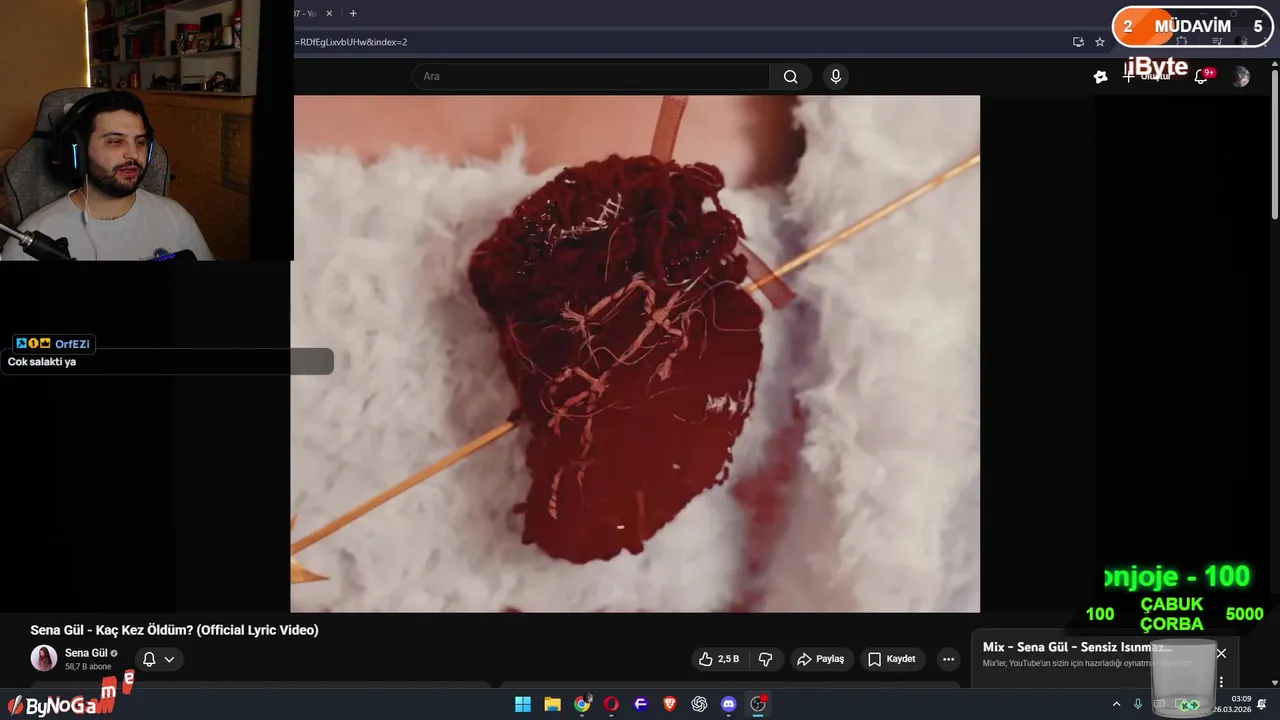
Task: Click the Kaydet save button
Action: (891, 659)
